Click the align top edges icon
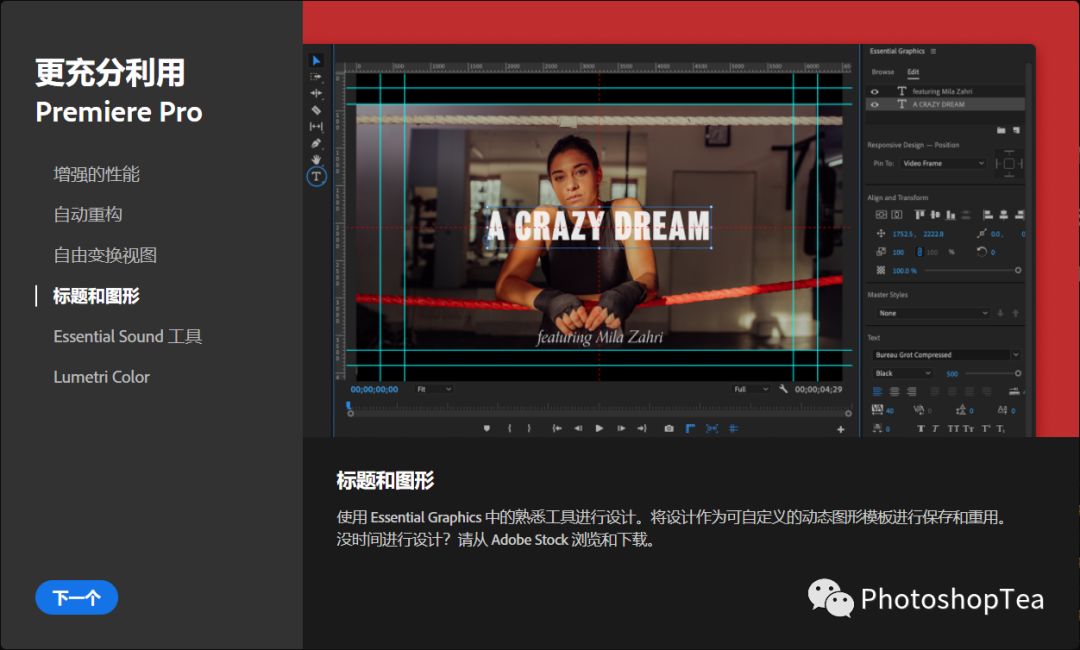The image size is (1080, 650). (920, 215)
